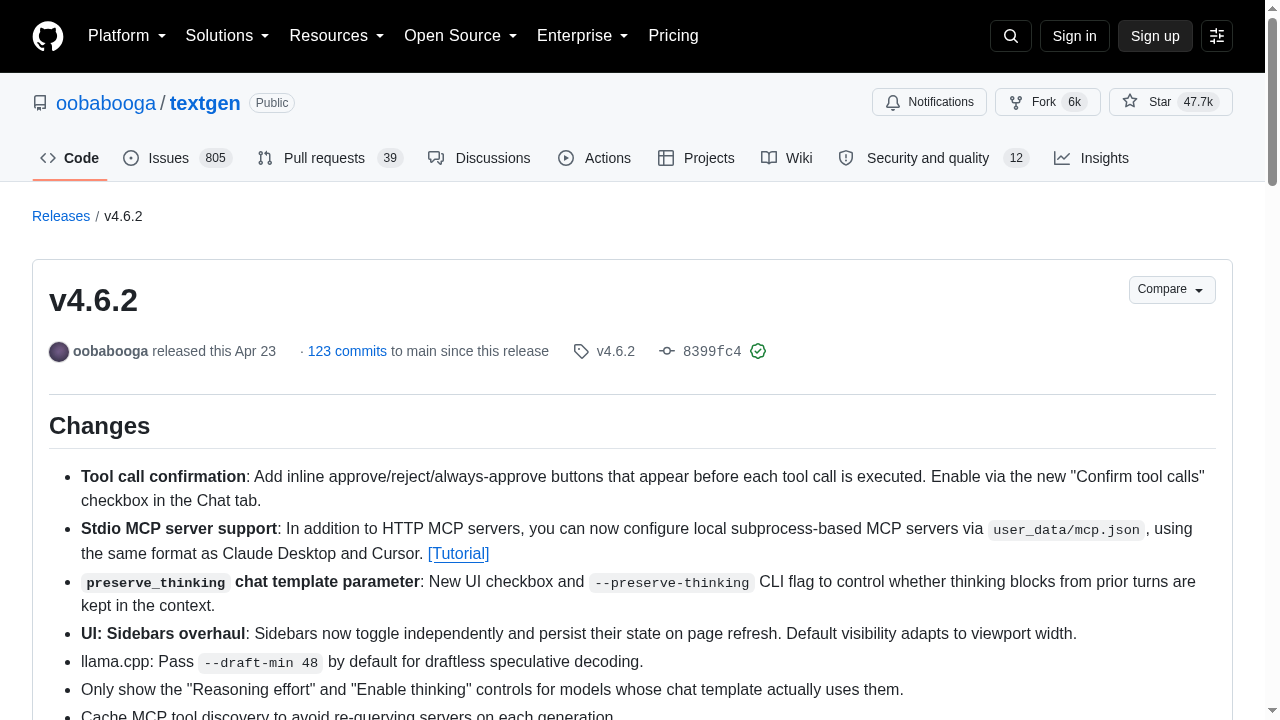Open the Actions tab
The height and width of the screenshot is (720, 1280).
(594, 158)
